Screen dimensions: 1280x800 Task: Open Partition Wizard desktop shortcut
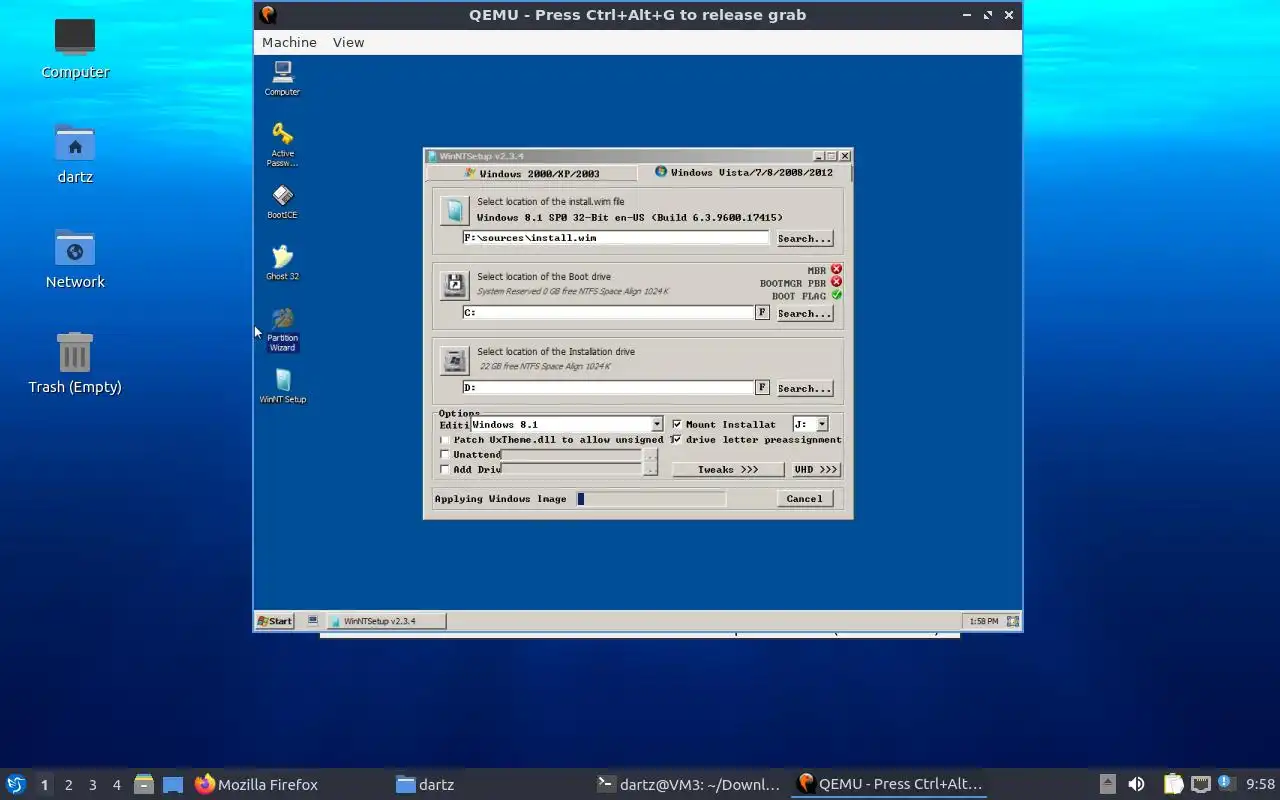point(282,330)
